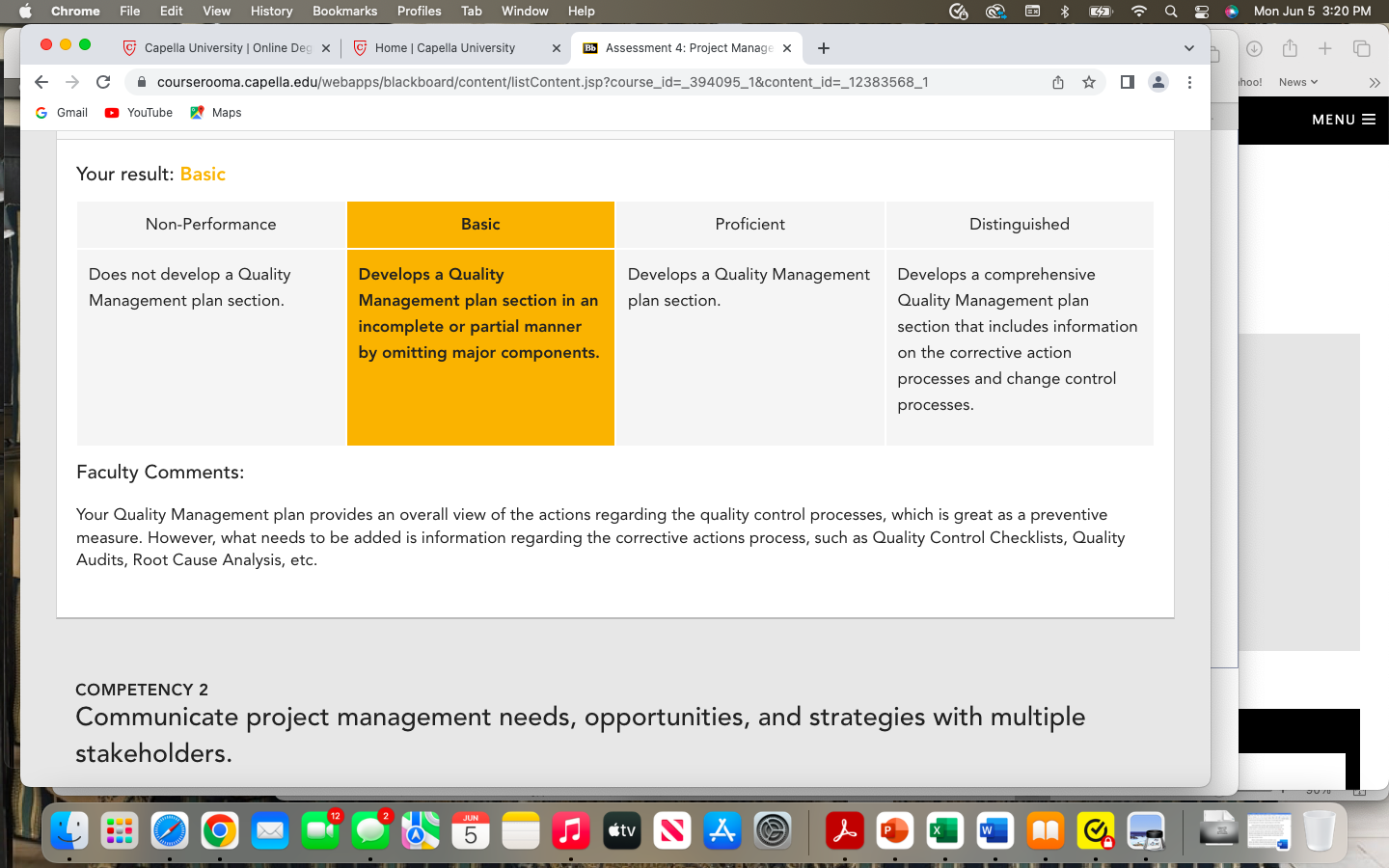Open the Bookmarks menu
Image resolution: width=1389 pixels, height=868 pixels.
(344, 11)
